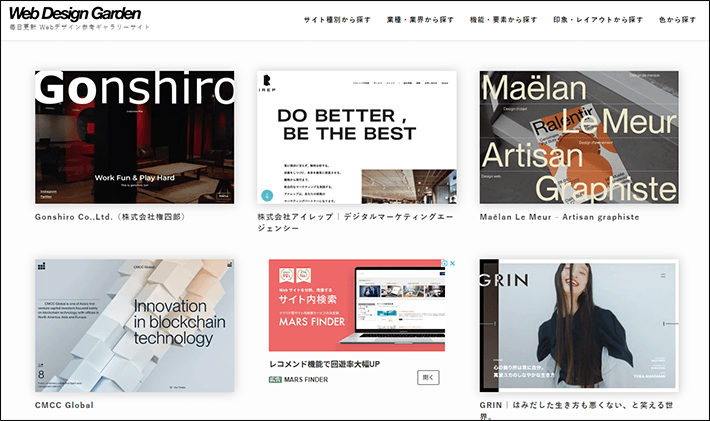Viewport: 710px width, 421px height.
Task: Open the MARS FINDER サイト内検索 ad banner
Action: tap(357, 305)
